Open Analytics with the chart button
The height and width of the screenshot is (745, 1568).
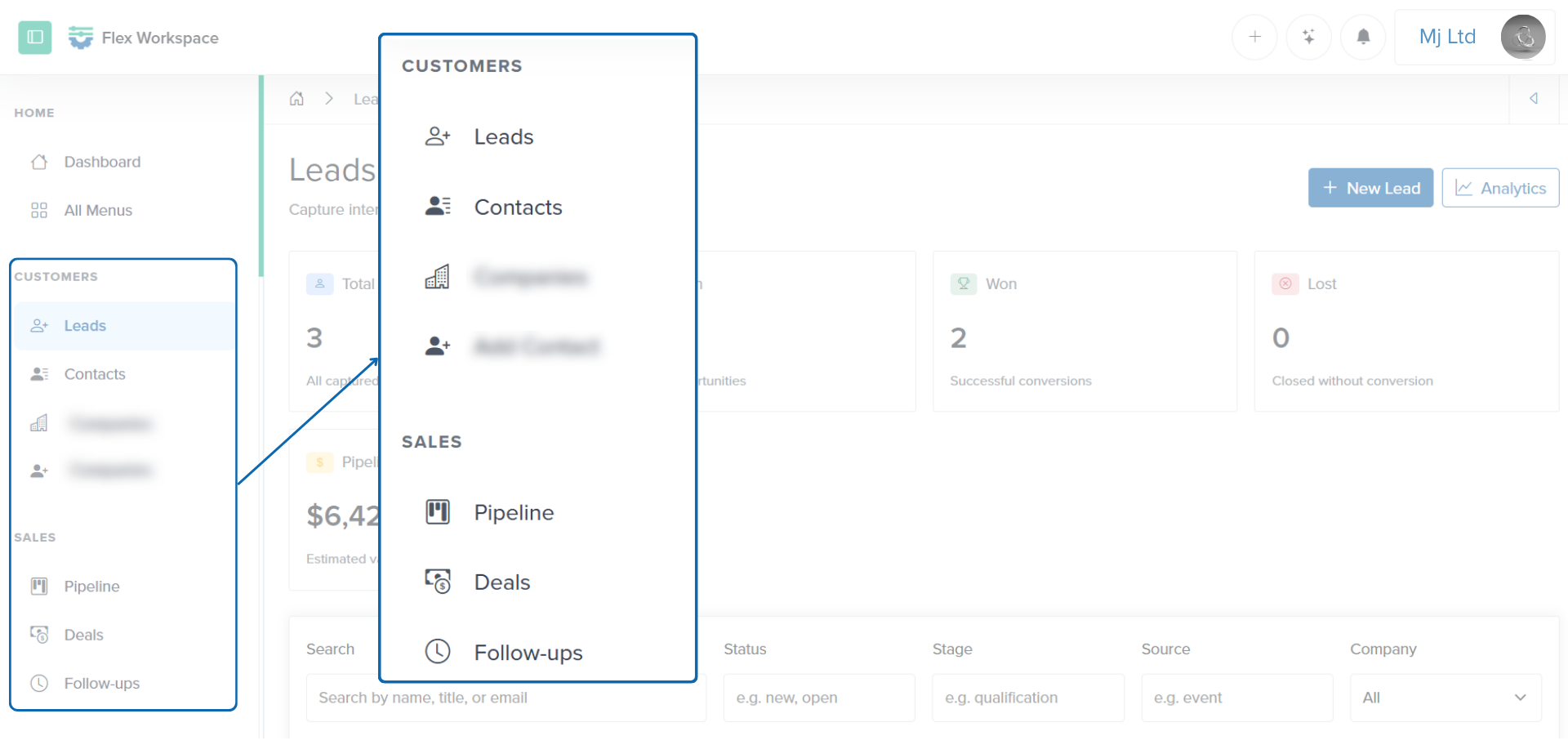click(1500, 188)
